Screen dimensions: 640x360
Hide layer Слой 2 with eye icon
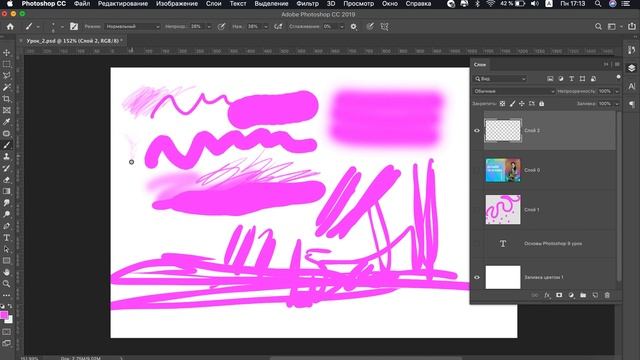pyautogui.click(x=477, y=131)
